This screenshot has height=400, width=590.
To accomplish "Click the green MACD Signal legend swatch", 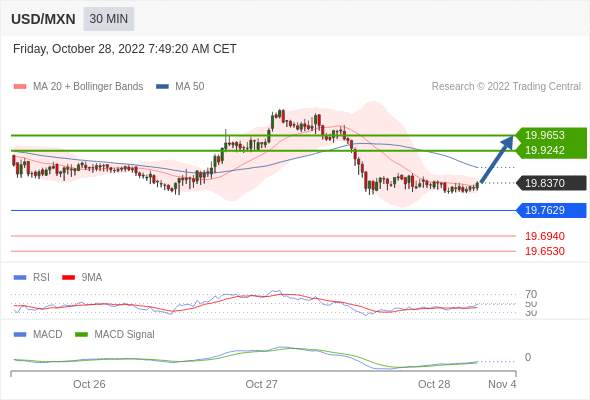I will coord(81,335).
